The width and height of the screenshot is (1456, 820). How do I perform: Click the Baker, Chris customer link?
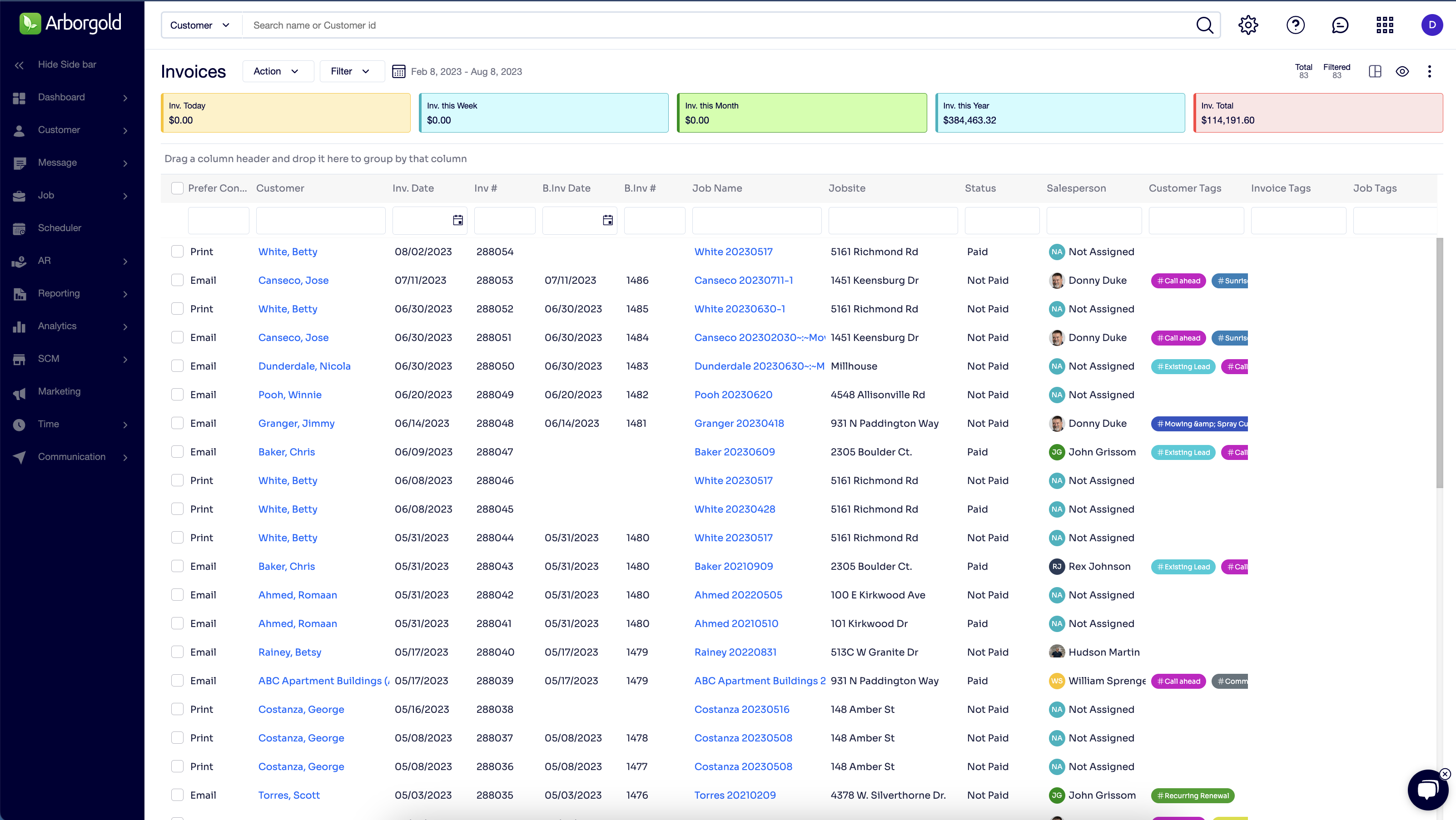(286, 451)
